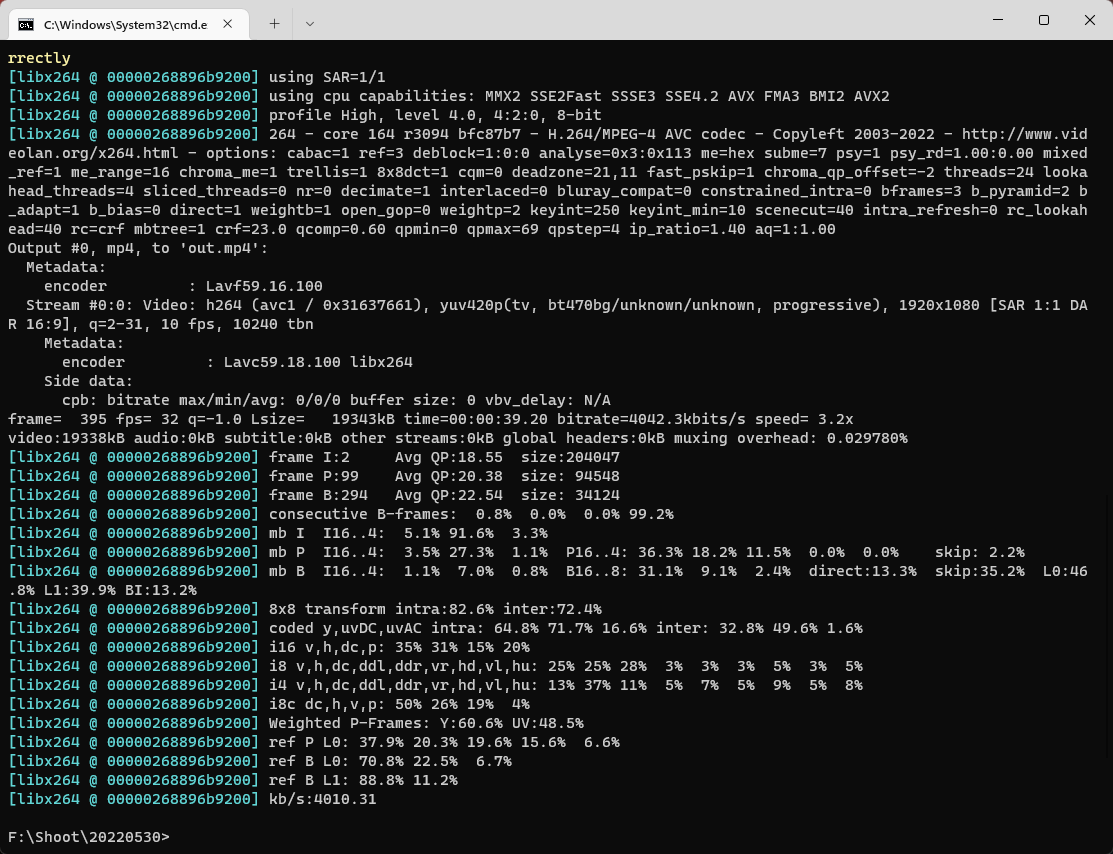
Task: Click the 'frame I:2' line
Action: (314, 457)
